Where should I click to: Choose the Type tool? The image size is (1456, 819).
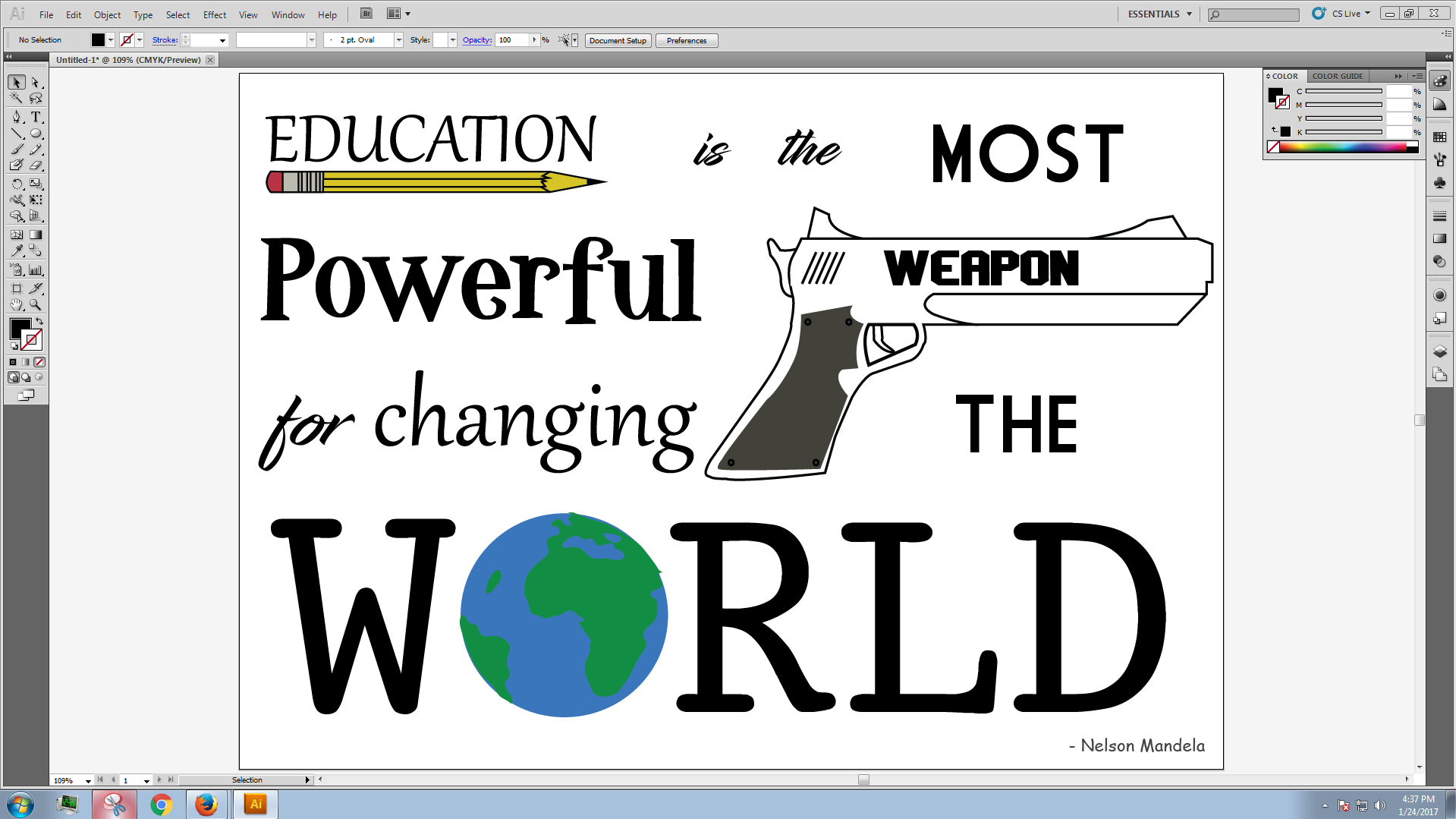click(36, 117)
